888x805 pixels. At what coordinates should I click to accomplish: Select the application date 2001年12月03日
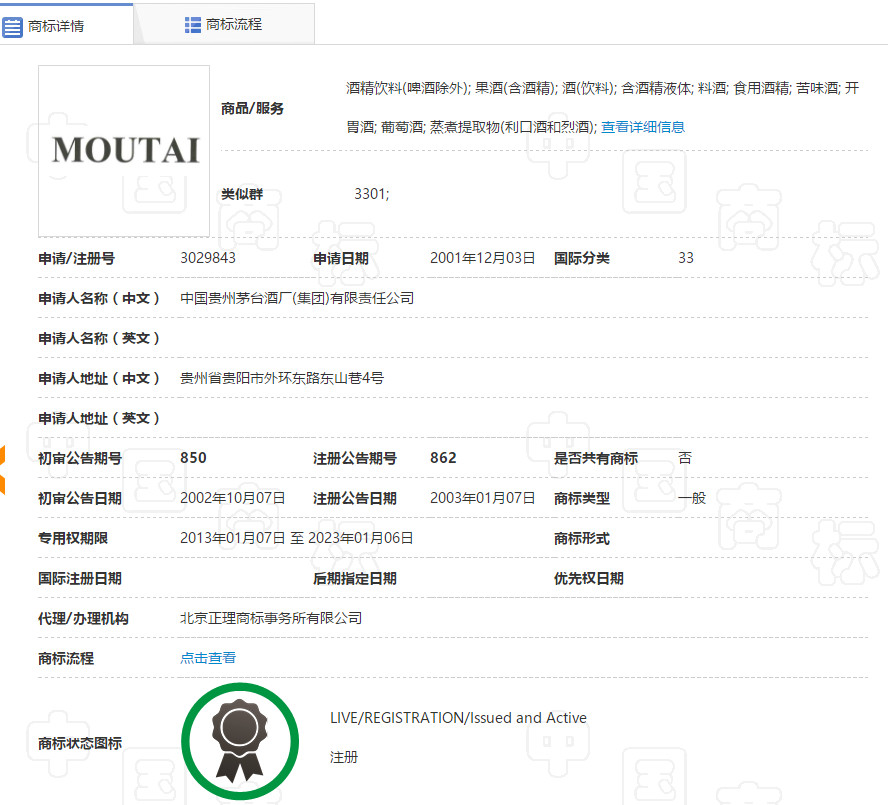tap(483, 258)
